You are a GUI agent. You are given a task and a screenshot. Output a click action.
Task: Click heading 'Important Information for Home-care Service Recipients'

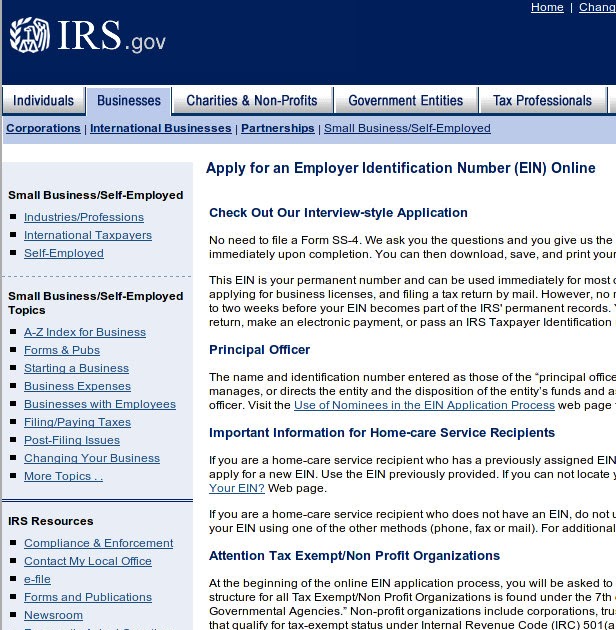[382, 433]
